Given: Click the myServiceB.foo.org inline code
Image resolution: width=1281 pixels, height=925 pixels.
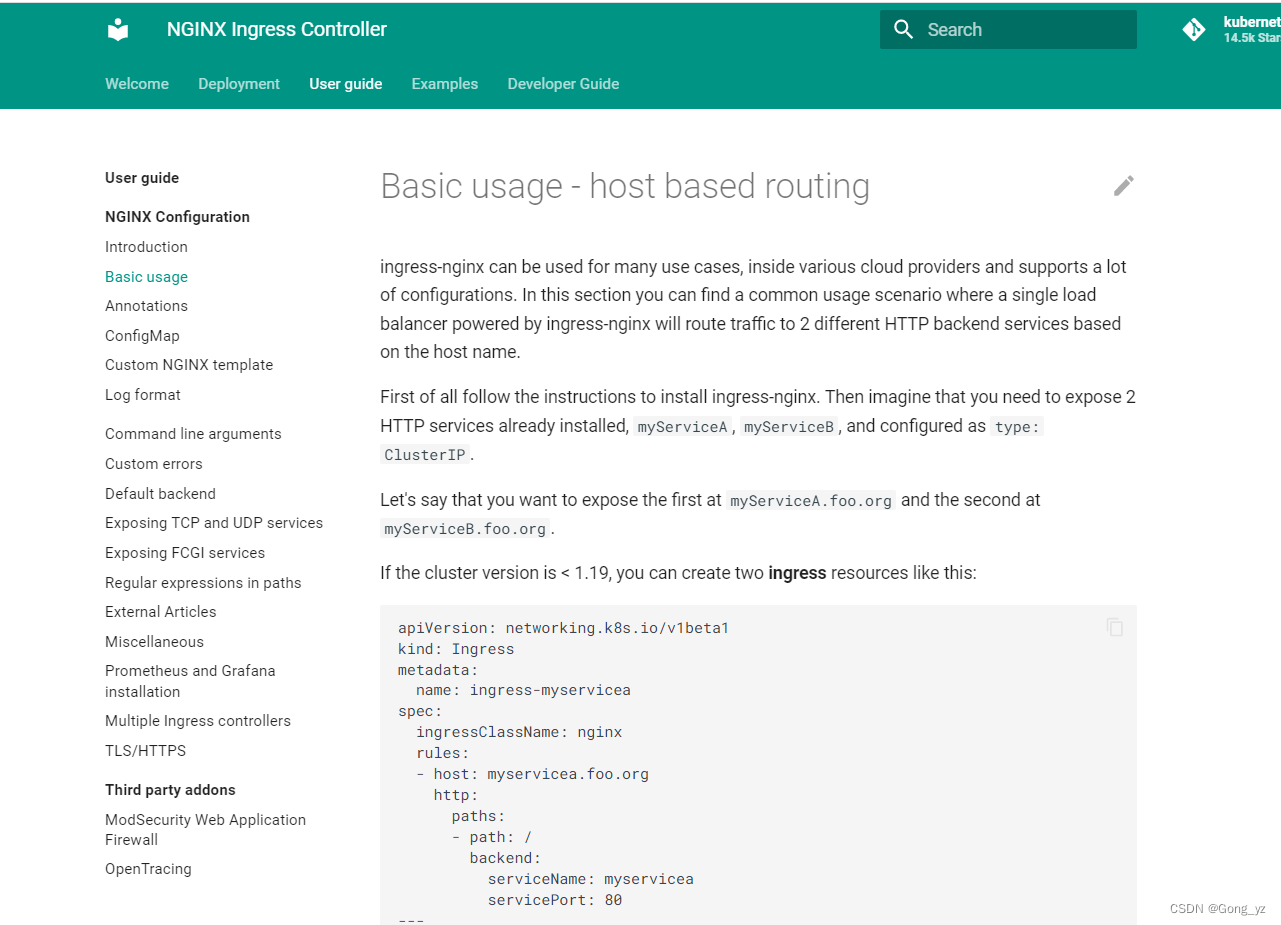Looking at the screenshot, I should (x=465, y=529).
